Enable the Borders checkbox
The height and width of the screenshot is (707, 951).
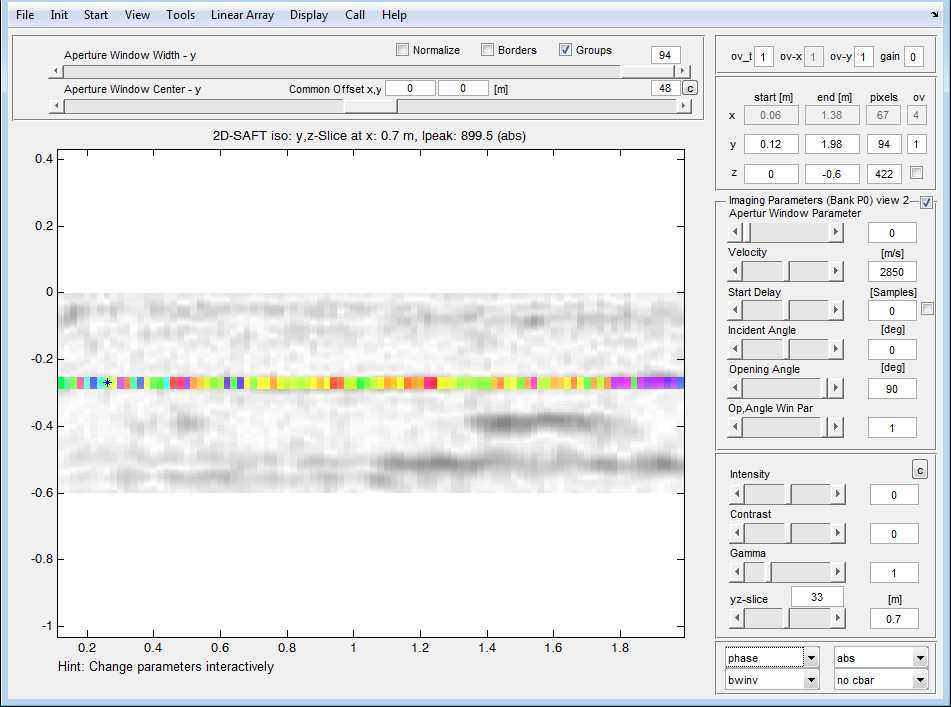(x=487, y=50)
